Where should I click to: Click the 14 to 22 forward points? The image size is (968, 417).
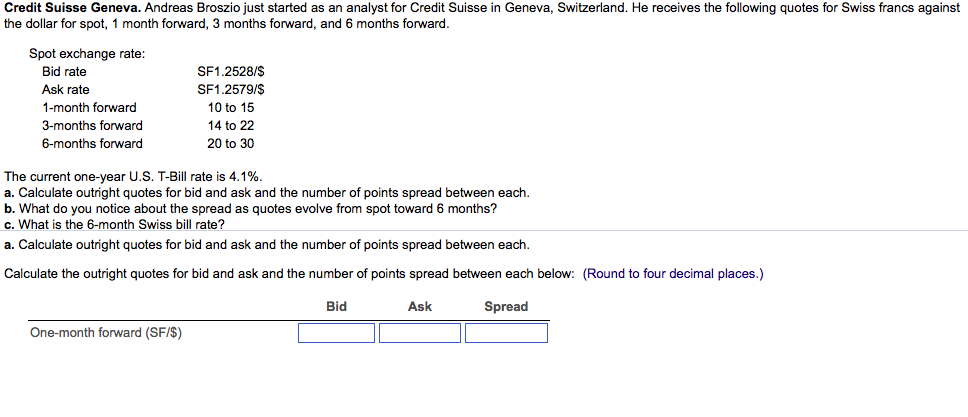(231, 126)
